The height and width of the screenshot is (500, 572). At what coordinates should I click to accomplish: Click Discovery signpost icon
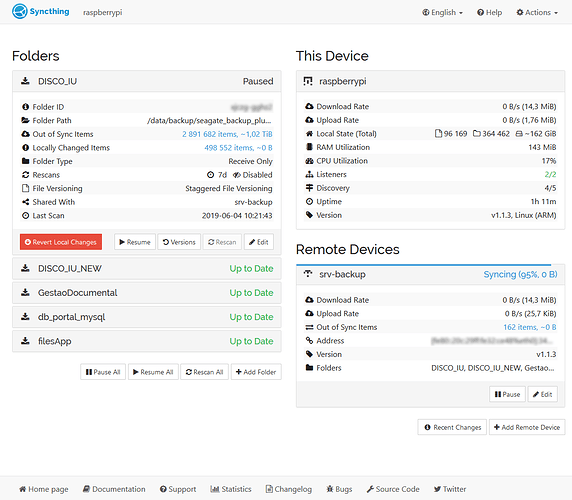pos(309,188)
